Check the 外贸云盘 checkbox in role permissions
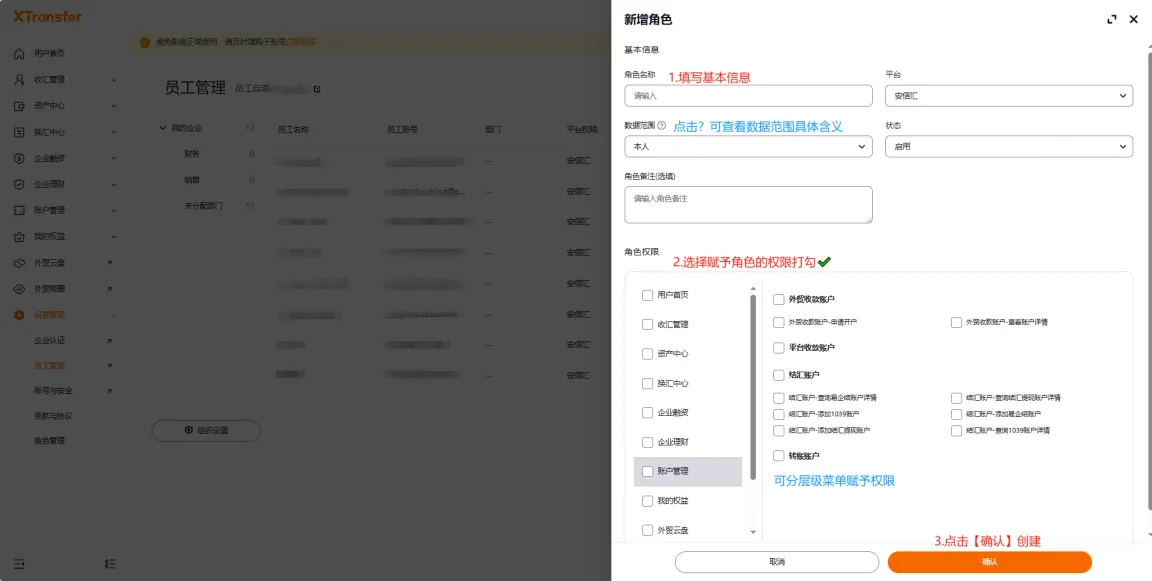Screen dimensions: 1152x581 point(647,530)
